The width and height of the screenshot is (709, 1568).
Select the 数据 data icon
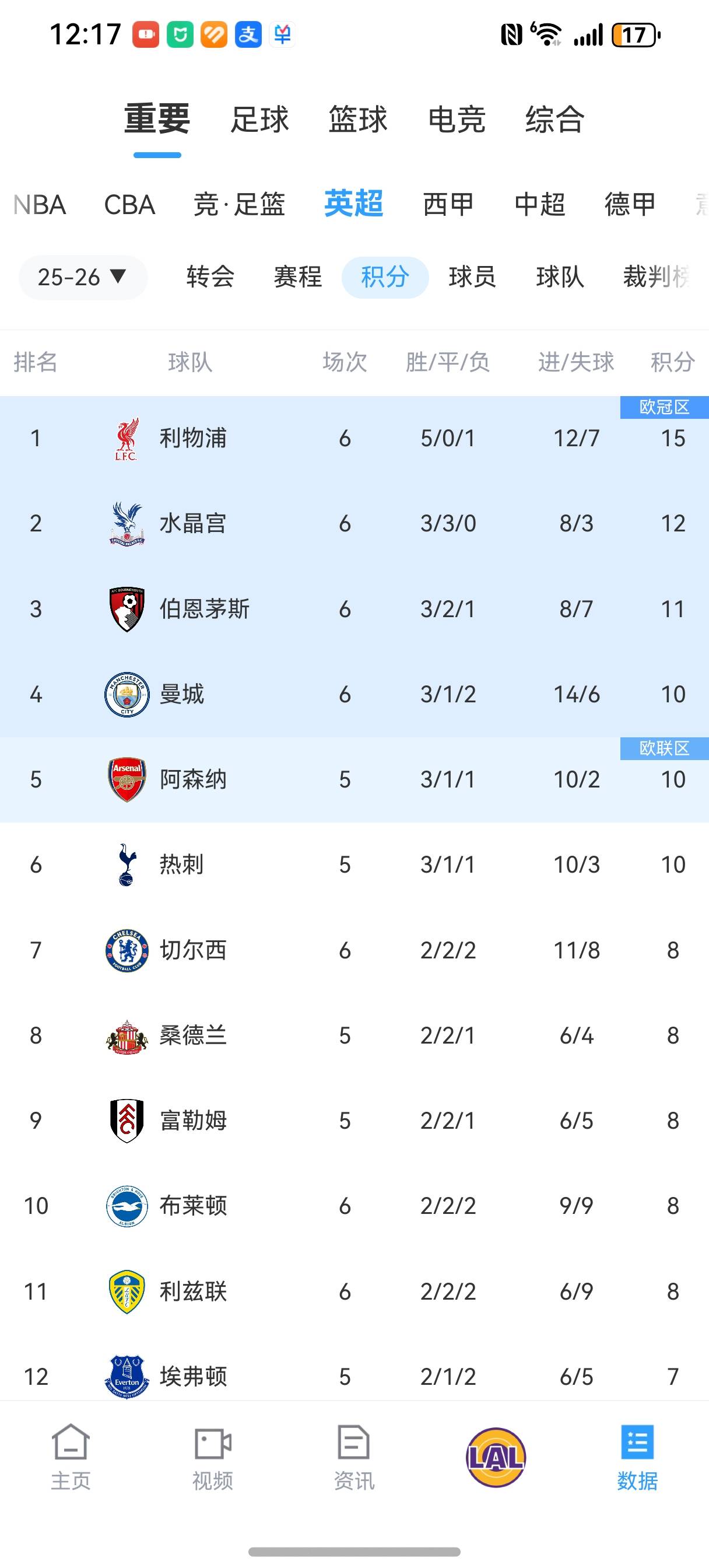(x=637, y=1443)
